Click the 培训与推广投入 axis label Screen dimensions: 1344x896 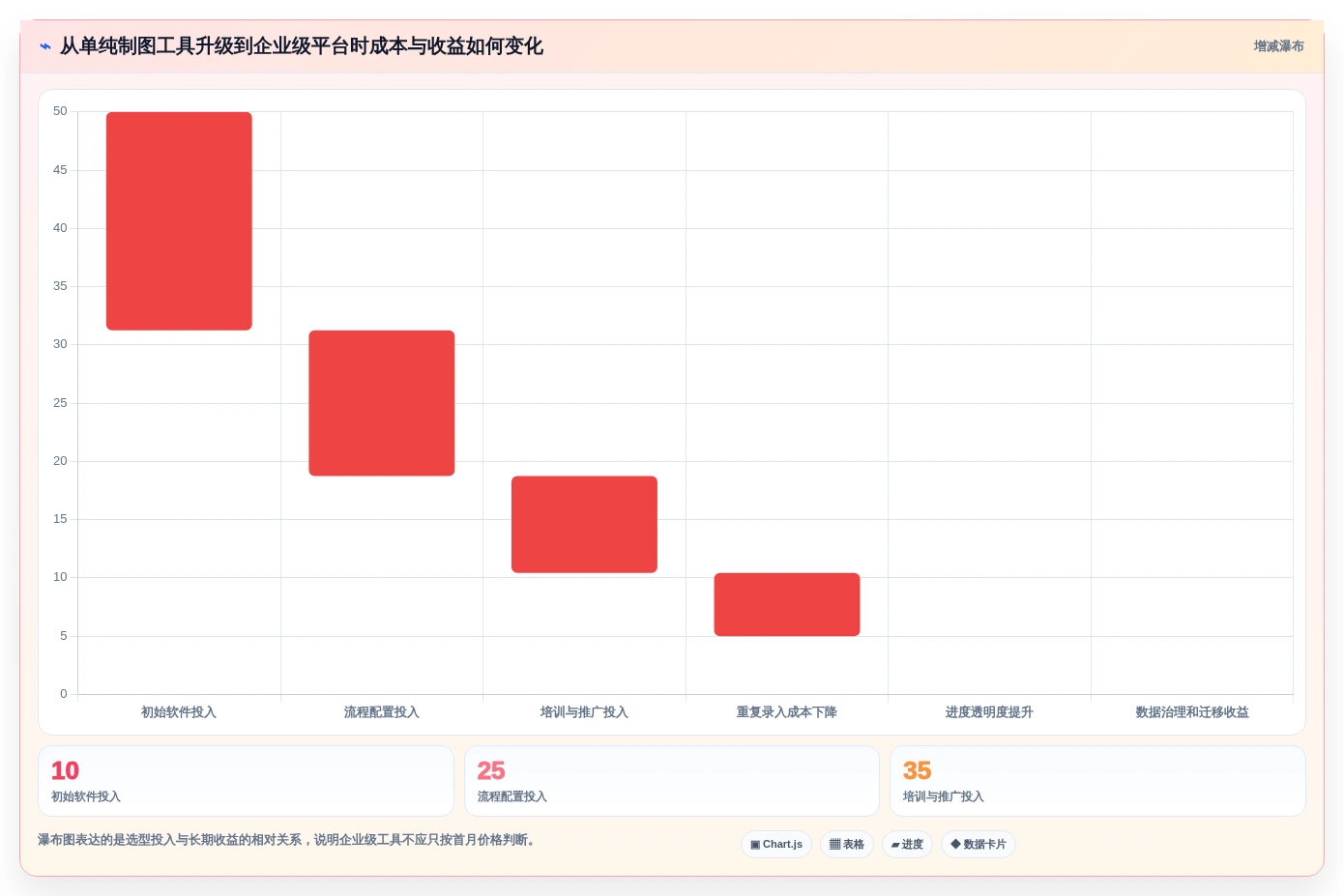pyautogui.click(x=584, y=712)
